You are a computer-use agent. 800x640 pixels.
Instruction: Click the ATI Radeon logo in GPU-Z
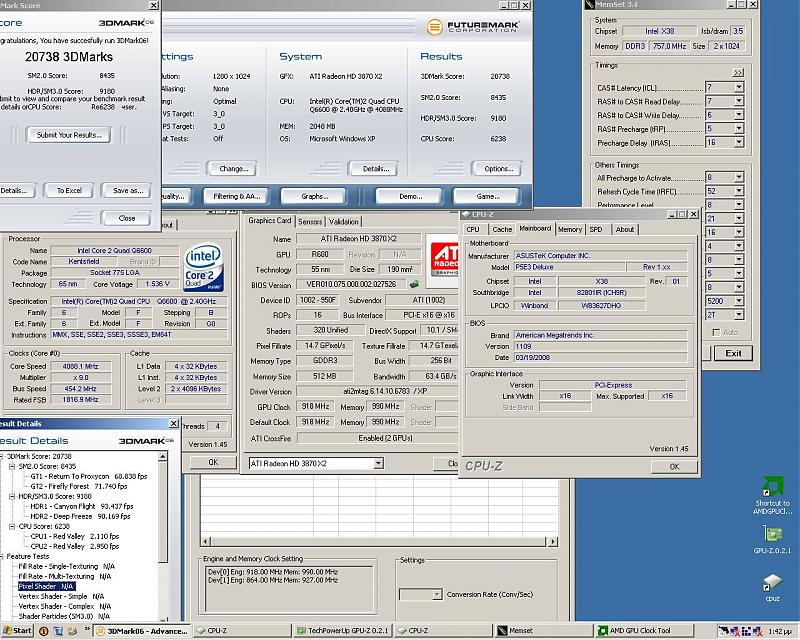(x=443, y=261)
